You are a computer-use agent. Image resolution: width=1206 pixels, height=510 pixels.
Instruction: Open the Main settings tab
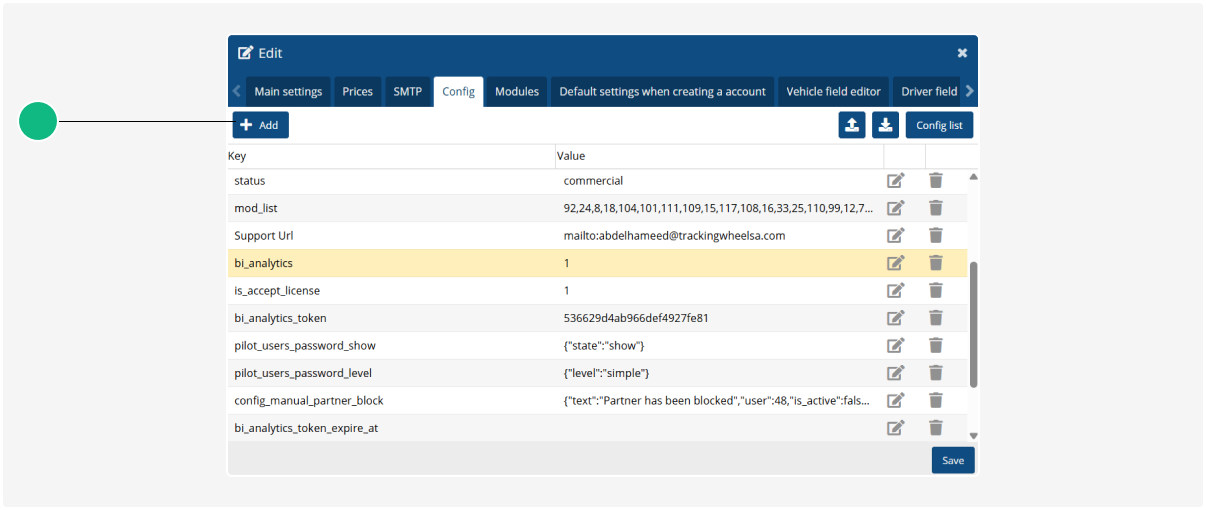288,91
